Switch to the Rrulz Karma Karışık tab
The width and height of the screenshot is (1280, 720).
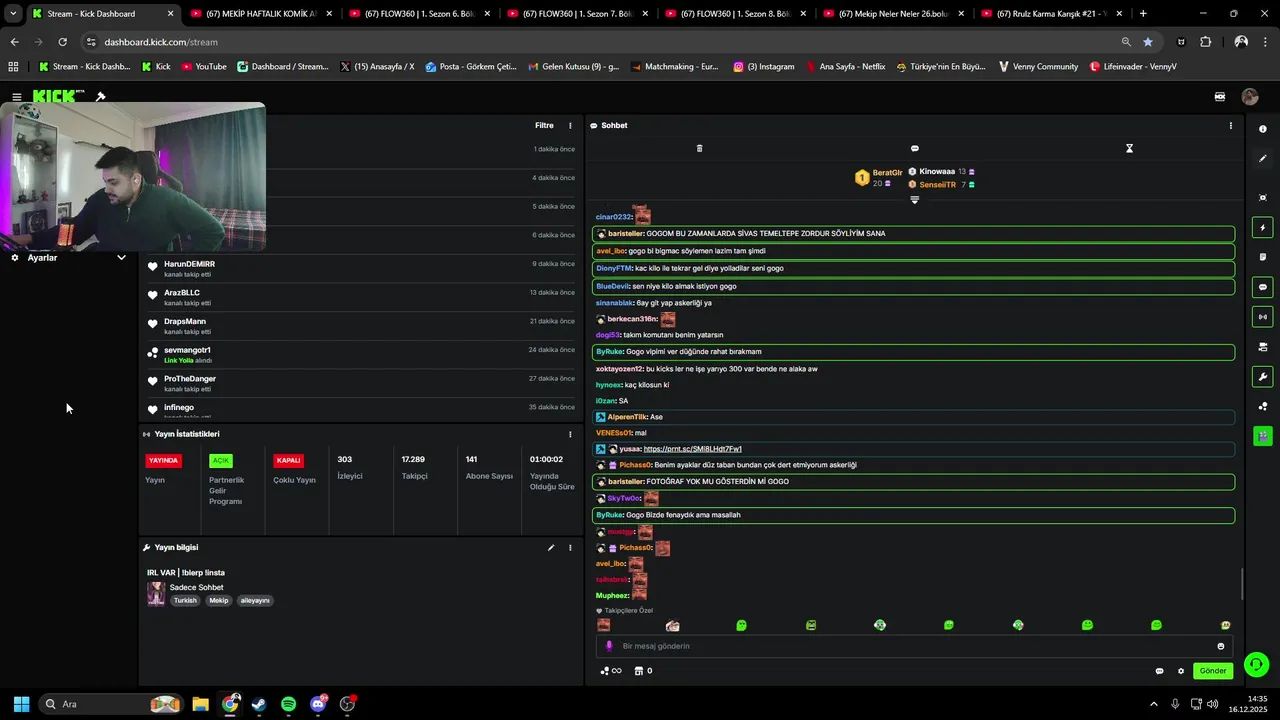[1049, 14]
